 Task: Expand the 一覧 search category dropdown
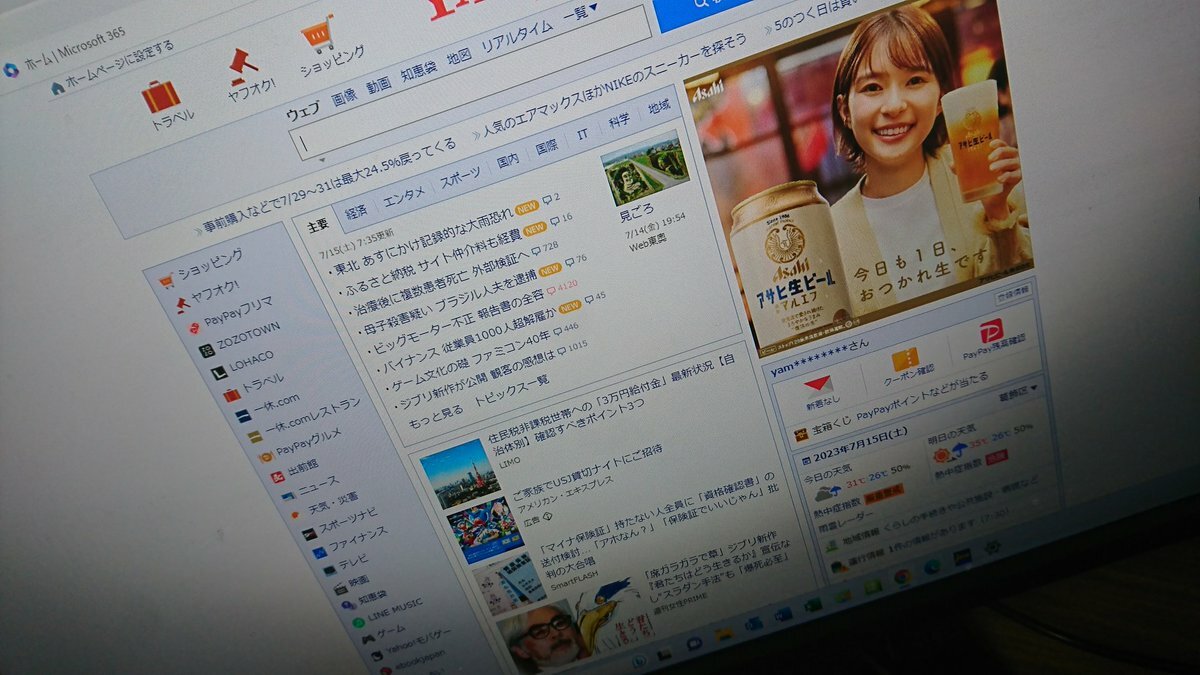point(580,12)
